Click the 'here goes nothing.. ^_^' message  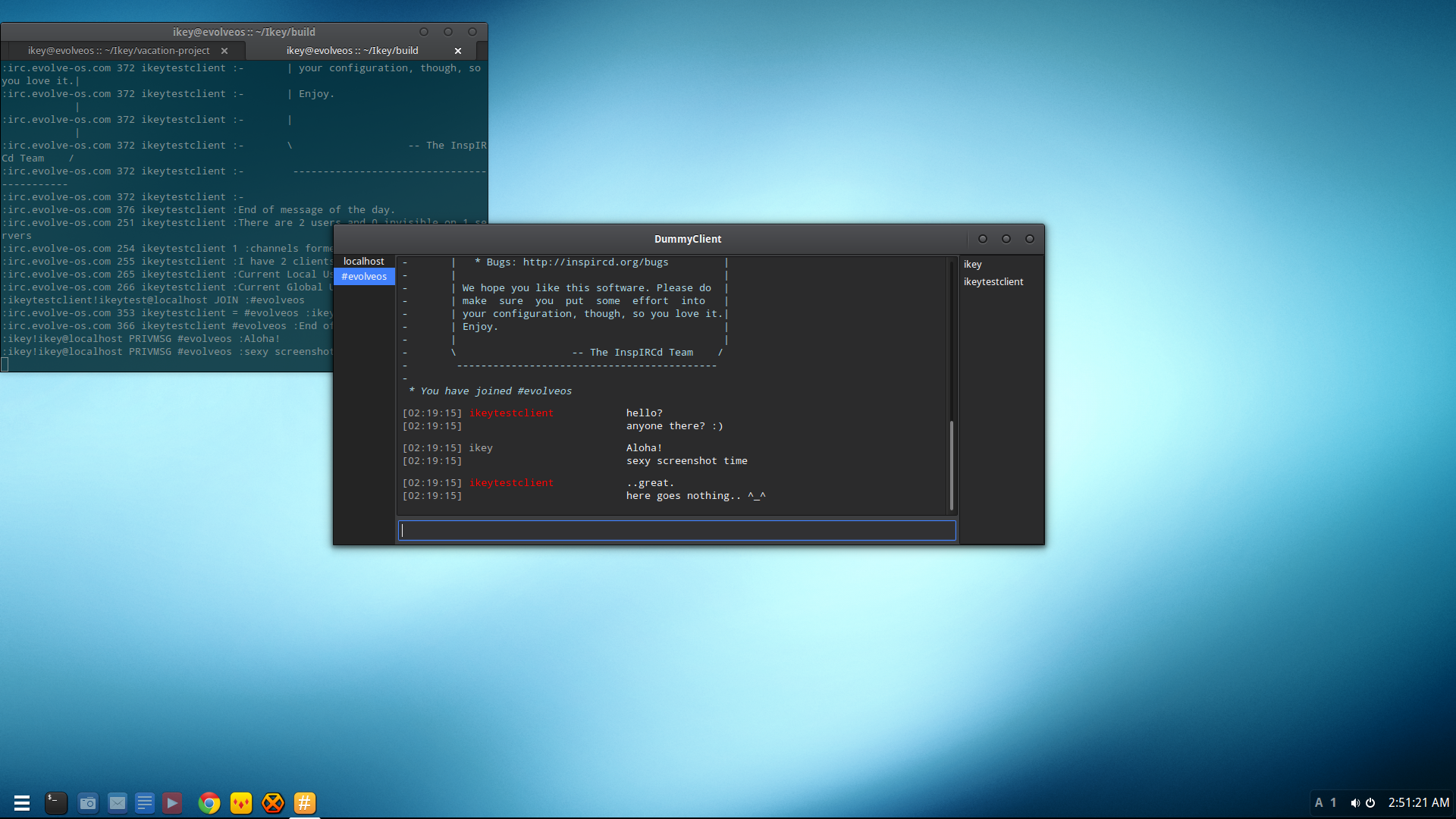(x=696, y=496)
